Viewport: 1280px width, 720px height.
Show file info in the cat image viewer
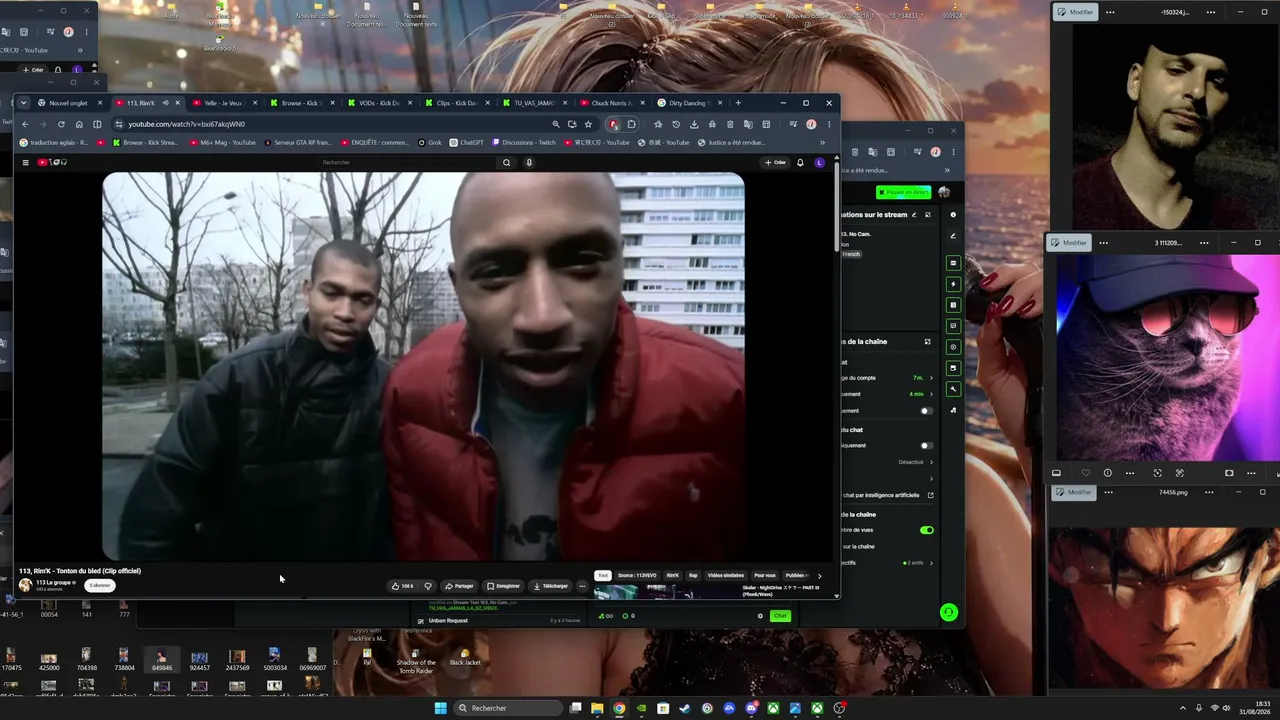point(1108,473)
